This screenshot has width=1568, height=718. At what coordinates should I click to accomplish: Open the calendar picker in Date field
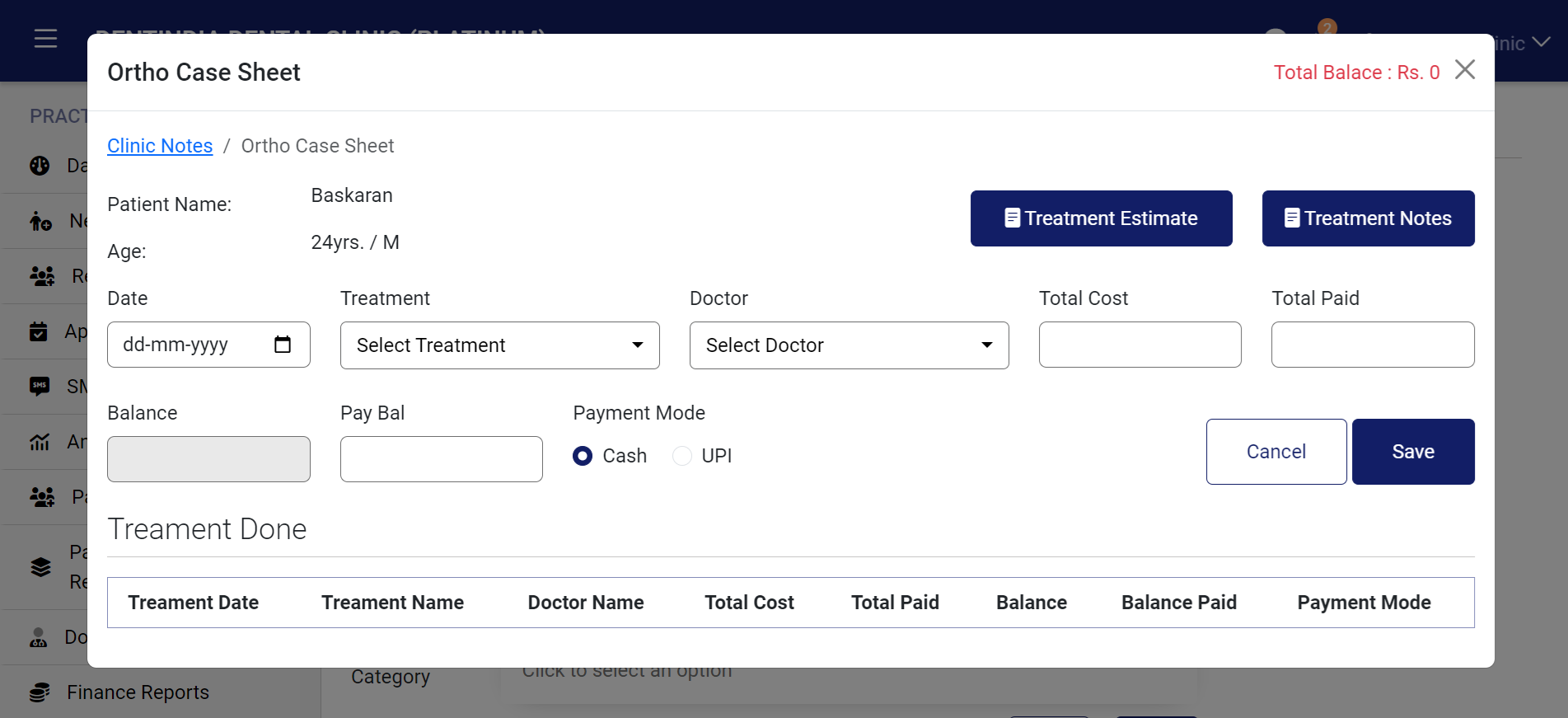(283, 345)
